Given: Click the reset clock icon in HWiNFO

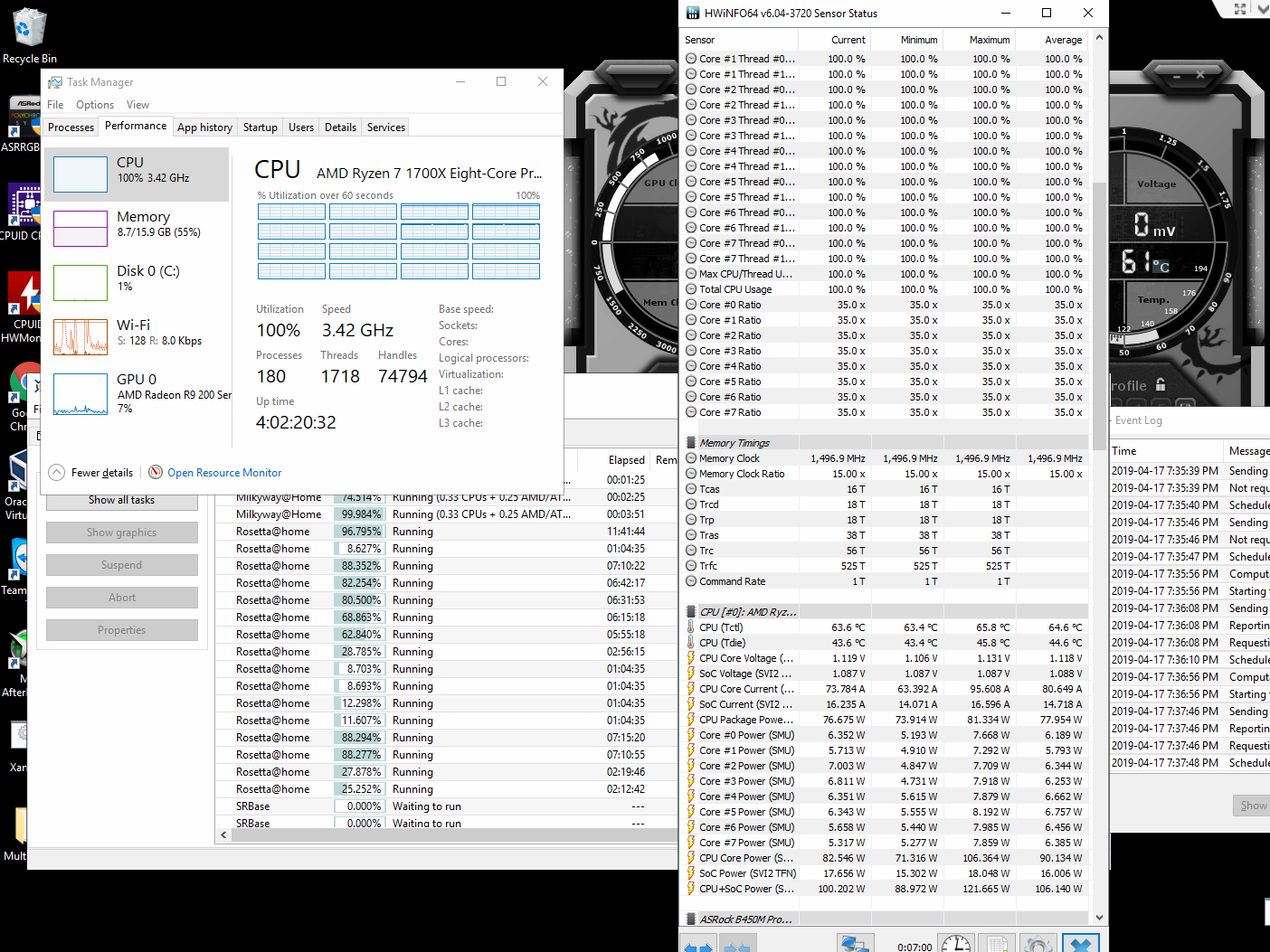Looking at the screenshot, I should click(955, 944).
